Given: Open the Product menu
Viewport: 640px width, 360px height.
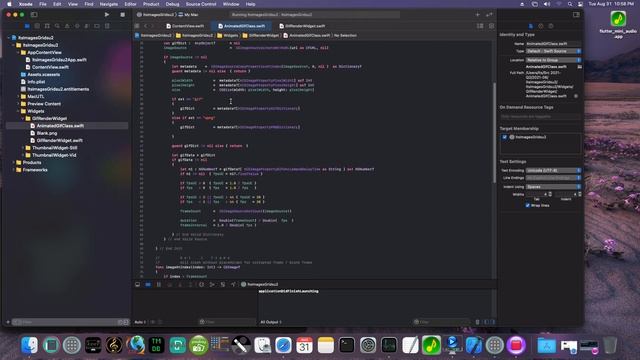Looking at the screenshot, I should tap(151, 4).
